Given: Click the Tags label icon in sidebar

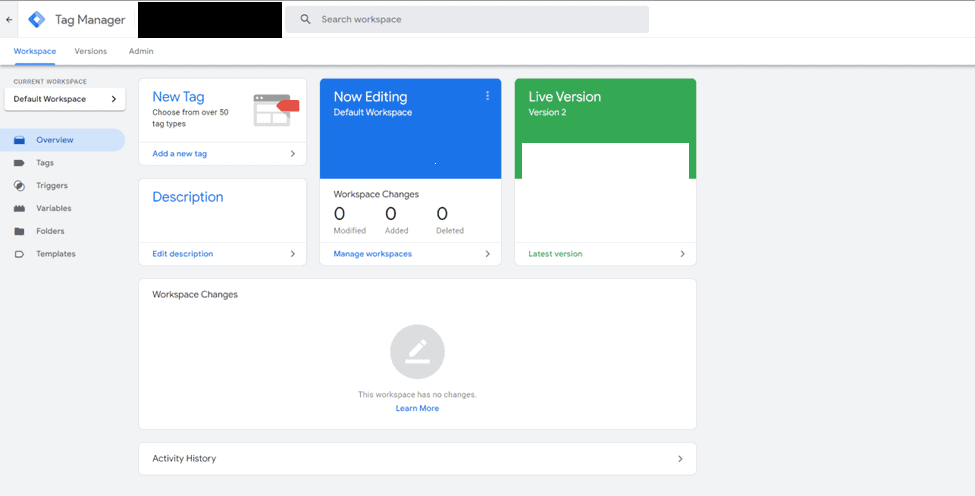Looking at the screenshot, I should [19, 163].
